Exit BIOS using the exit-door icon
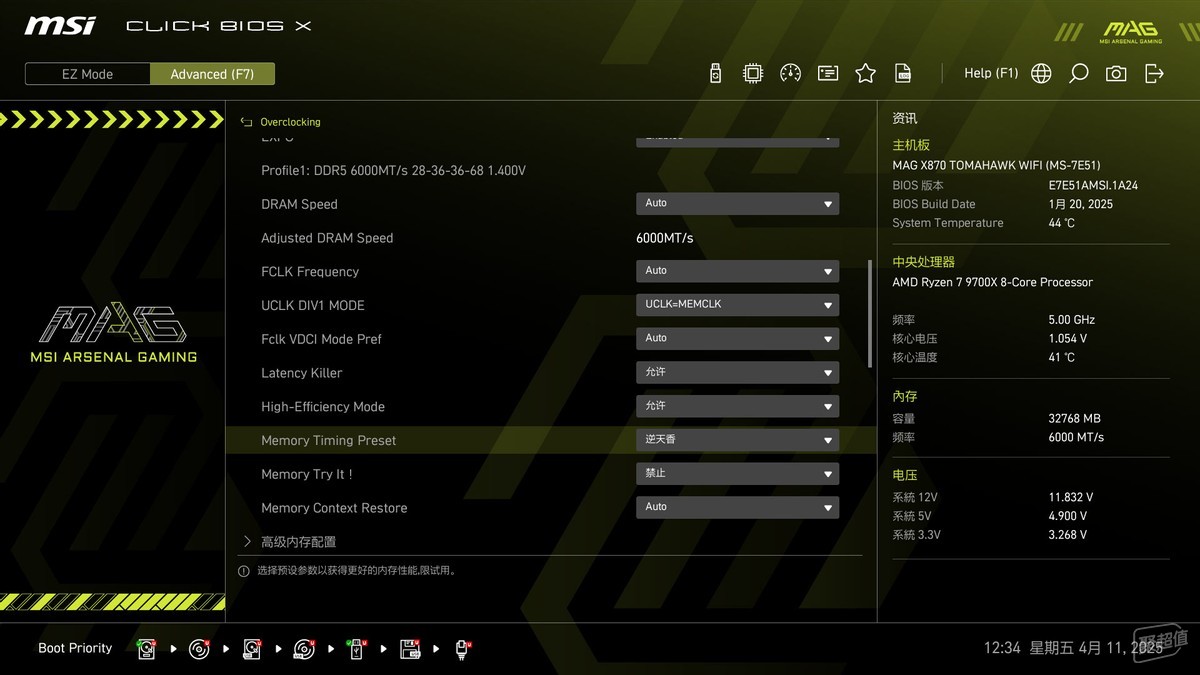The image size is (1200, 675). click(1154, 73)
